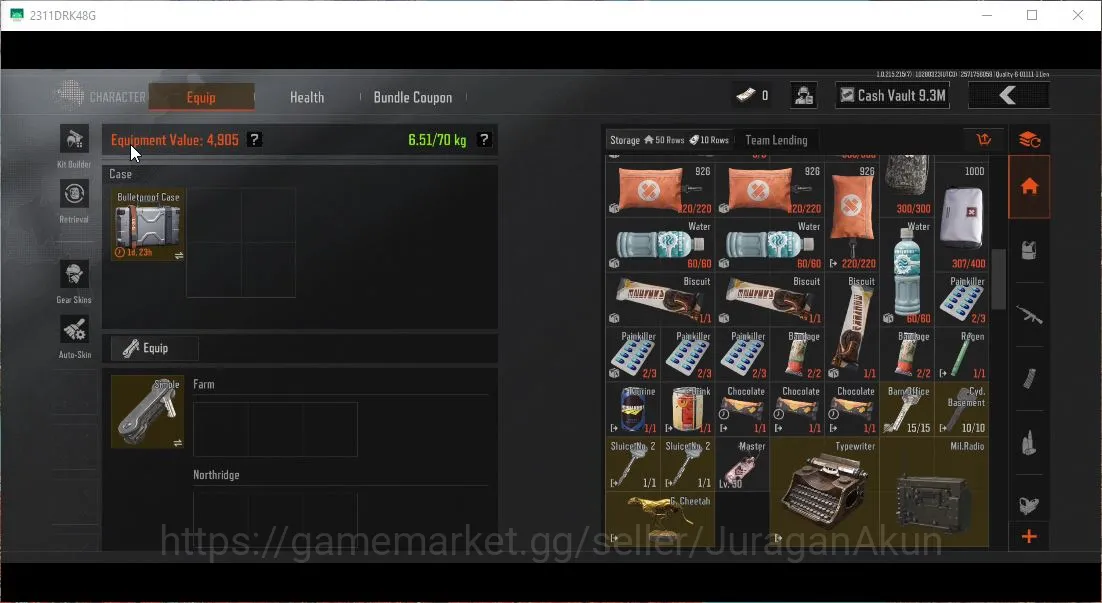This screenshot has width=1102, height=603.
Task: Select the blue caffeine drink can
Action: [x=633, y=409]
